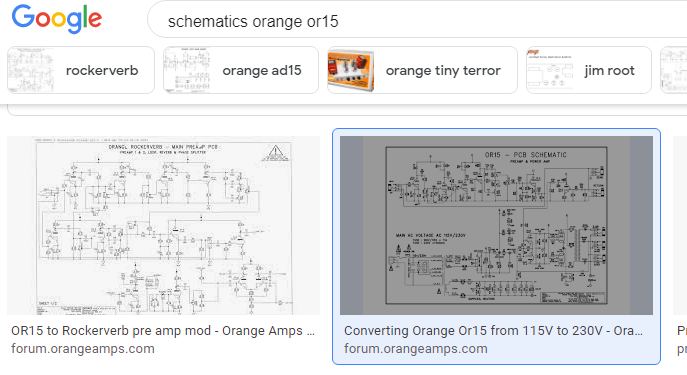Open 'OR15 to Rockerverb pre amp mod' link
This screenshot has width=687, height=375.
163,331
